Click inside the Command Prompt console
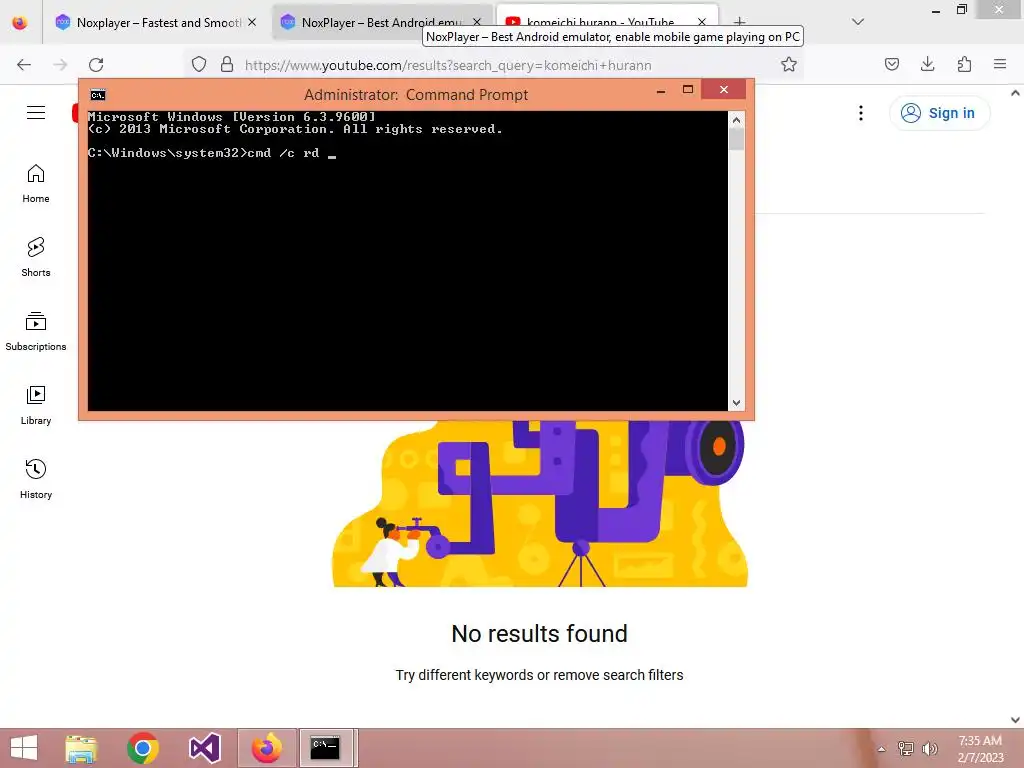Viewport: 1024px width, 768px height. (408, 261)
